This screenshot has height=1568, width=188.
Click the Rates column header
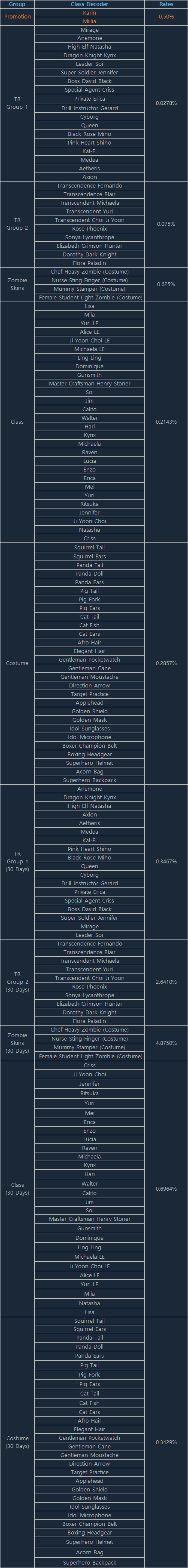166,4
